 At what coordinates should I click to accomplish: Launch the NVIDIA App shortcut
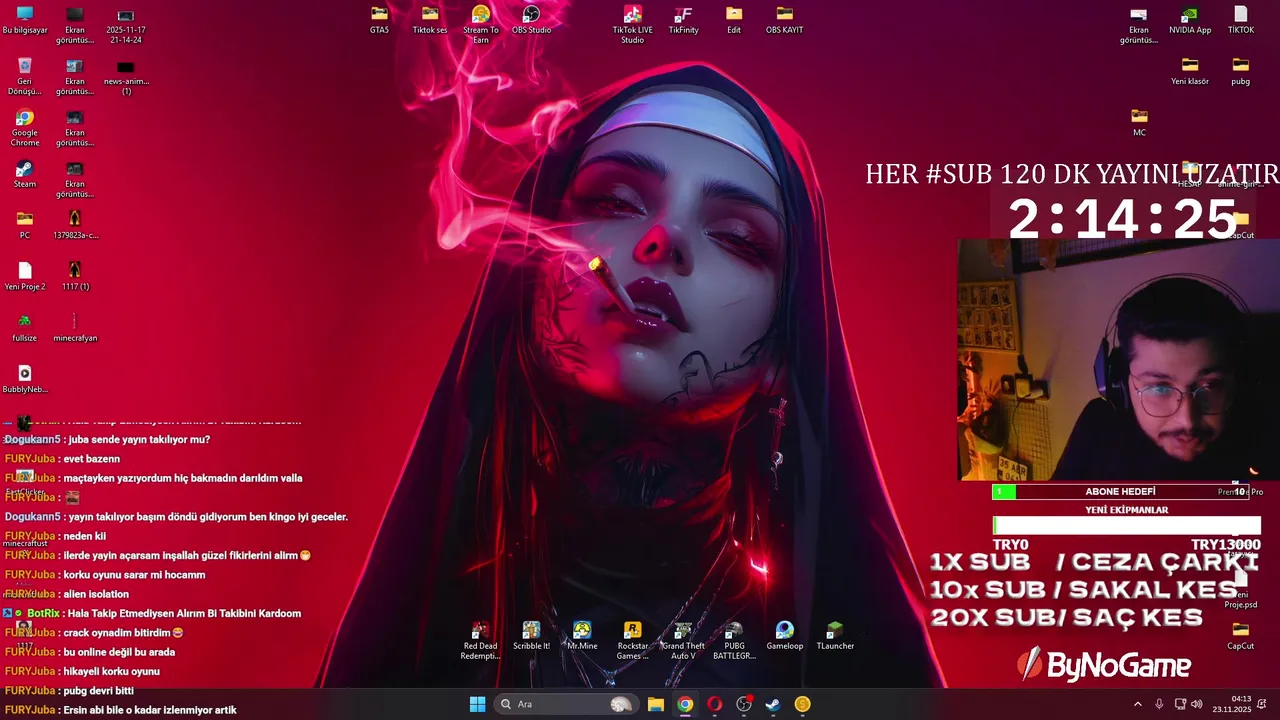coord(1190,20)
